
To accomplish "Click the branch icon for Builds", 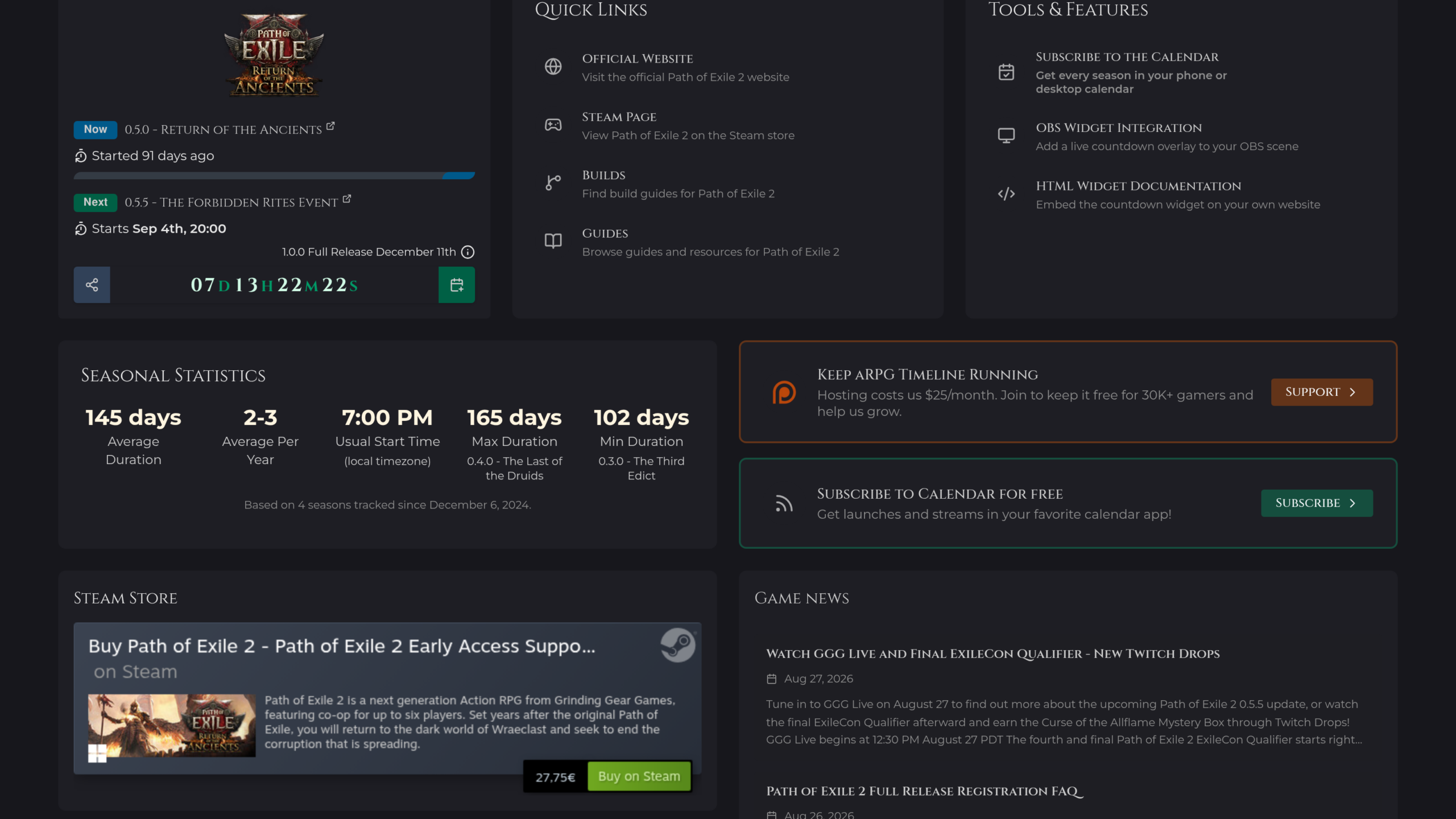I will click(x=553, y=183).
